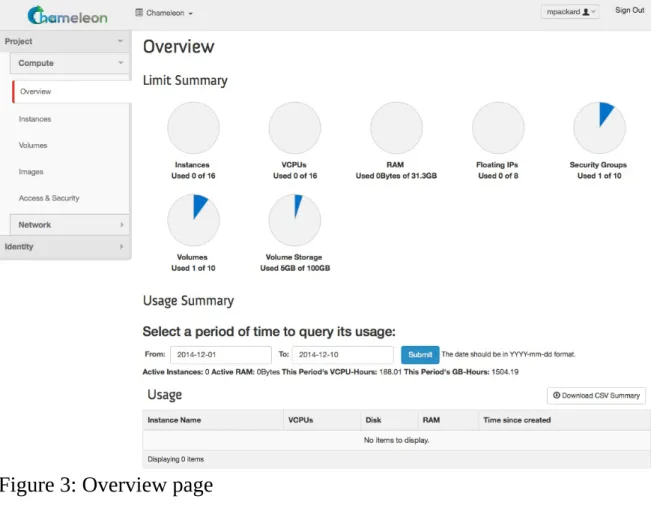651x511 pixels.
Task: Click the Floating IPs pie chart
Action: pos(498,128)
